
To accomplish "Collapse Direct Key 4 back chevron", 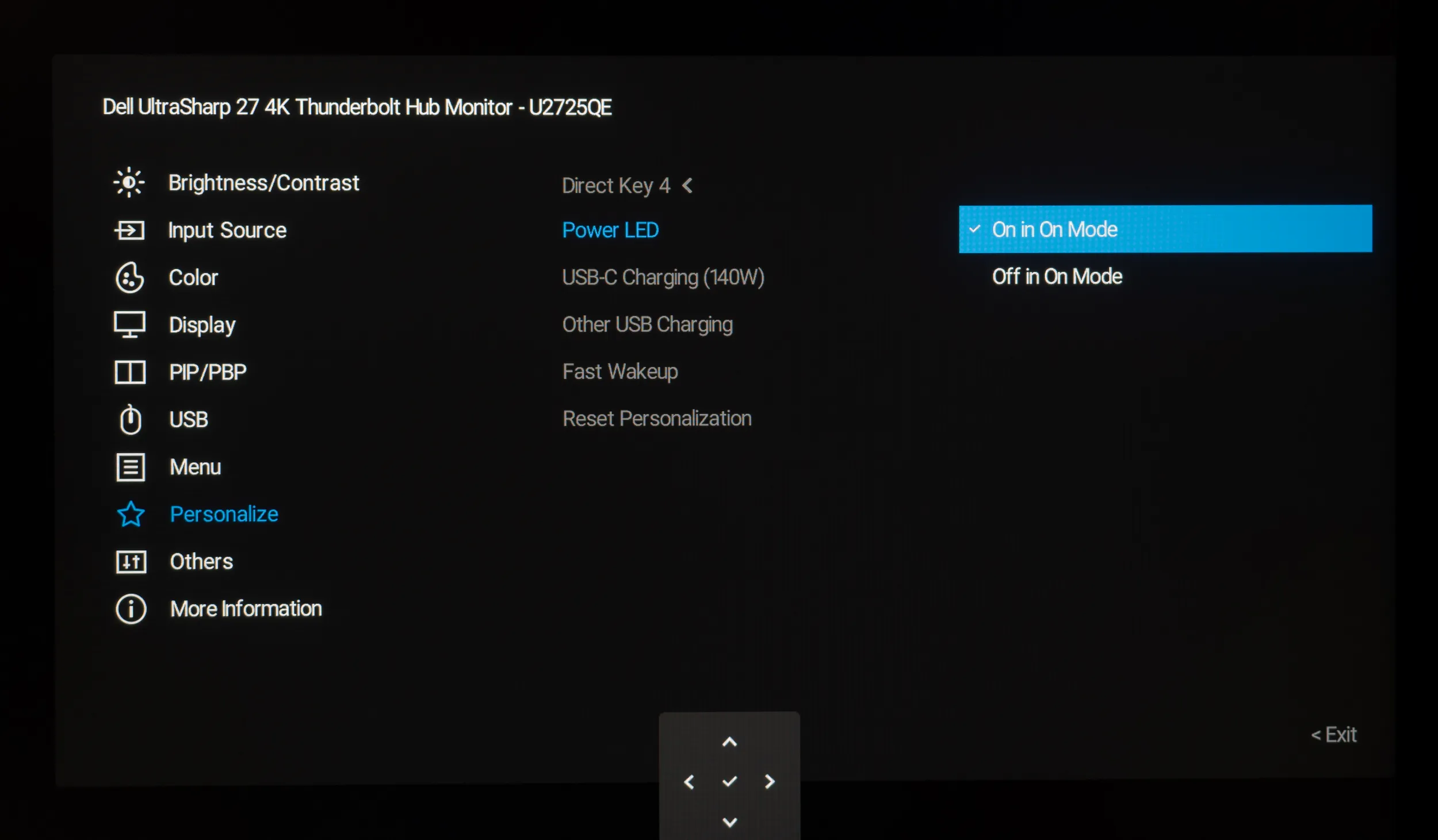I will click(687, 186).
